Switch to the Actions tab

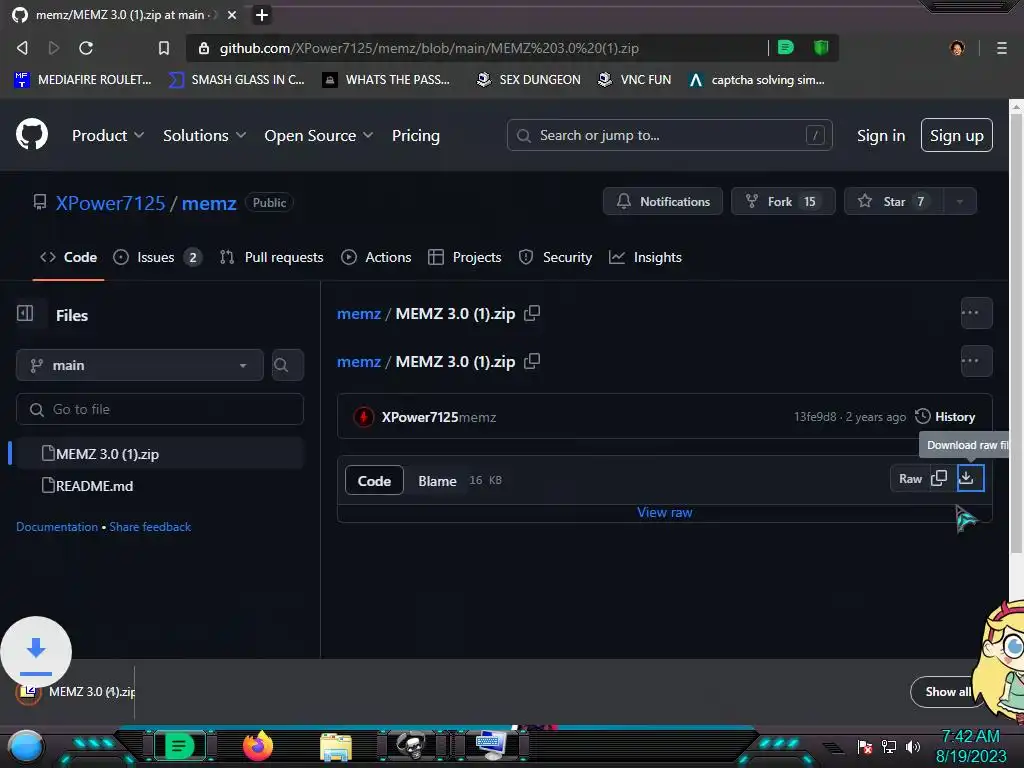pos(376,257)
